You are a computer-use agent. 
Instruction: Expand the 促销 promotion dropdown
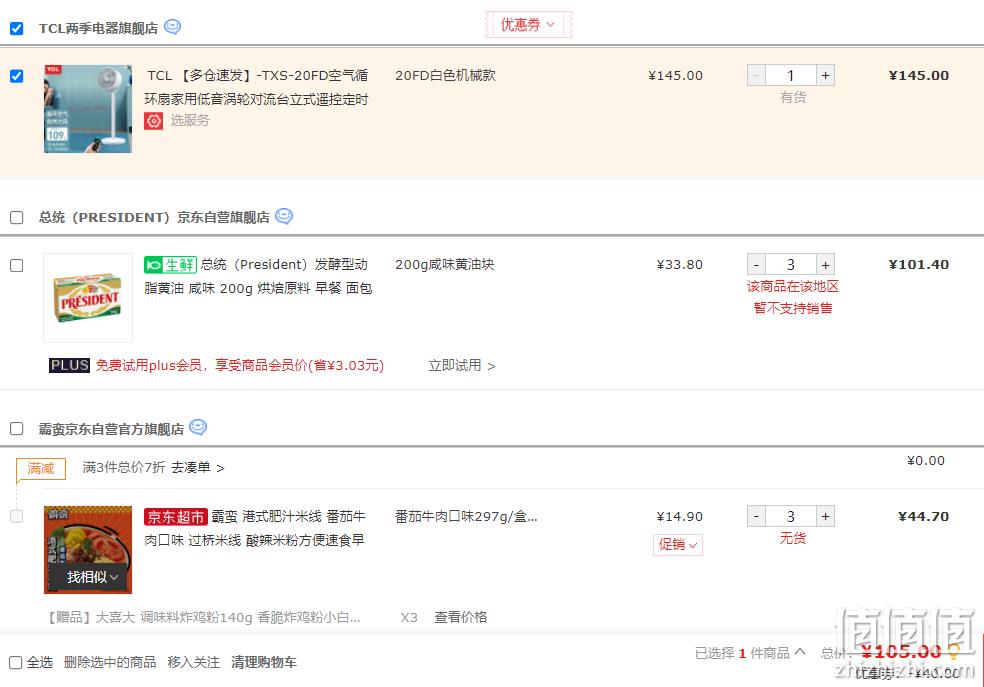point(678,545)
